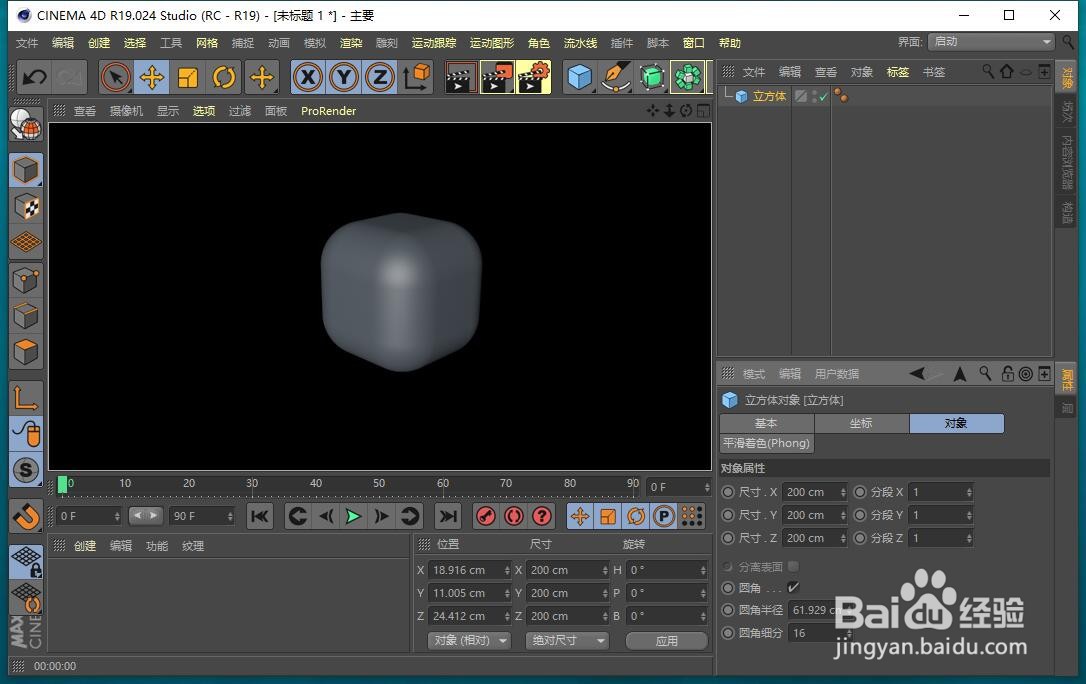Open the 绝对尺寸 dropdown

coord(566,640)
